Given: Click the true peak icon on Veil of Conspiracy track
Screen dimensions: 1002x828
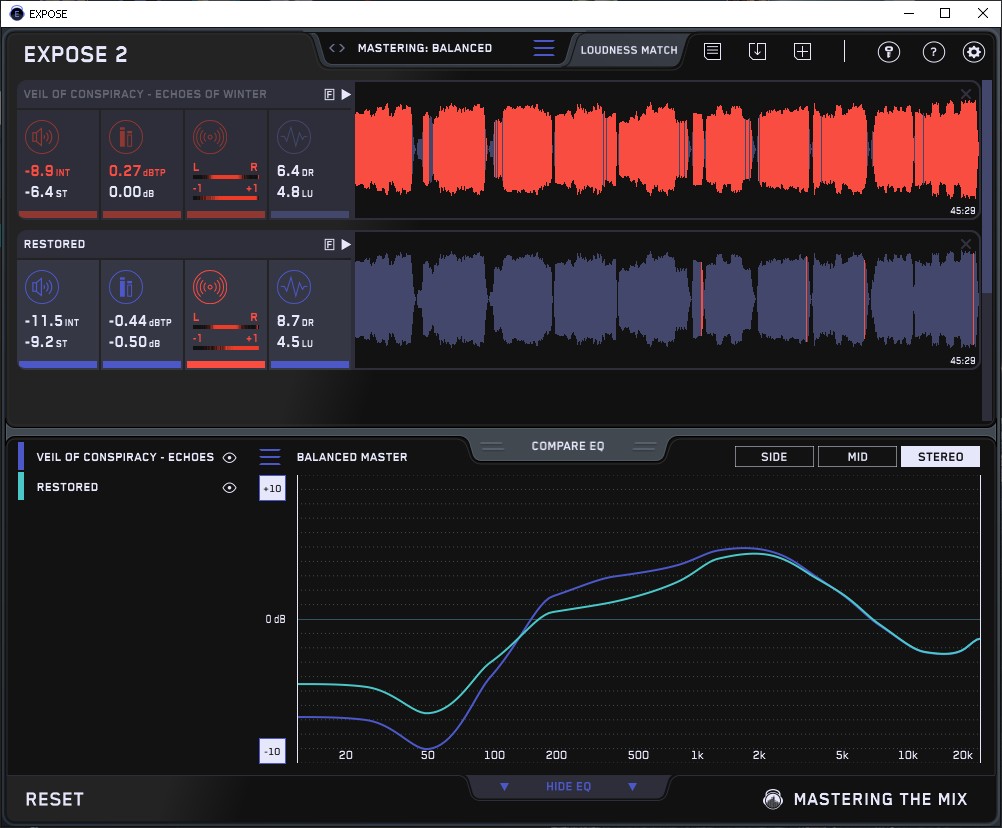Looking at the screenshot, I should pyautogui.click(x=125, y=138).
